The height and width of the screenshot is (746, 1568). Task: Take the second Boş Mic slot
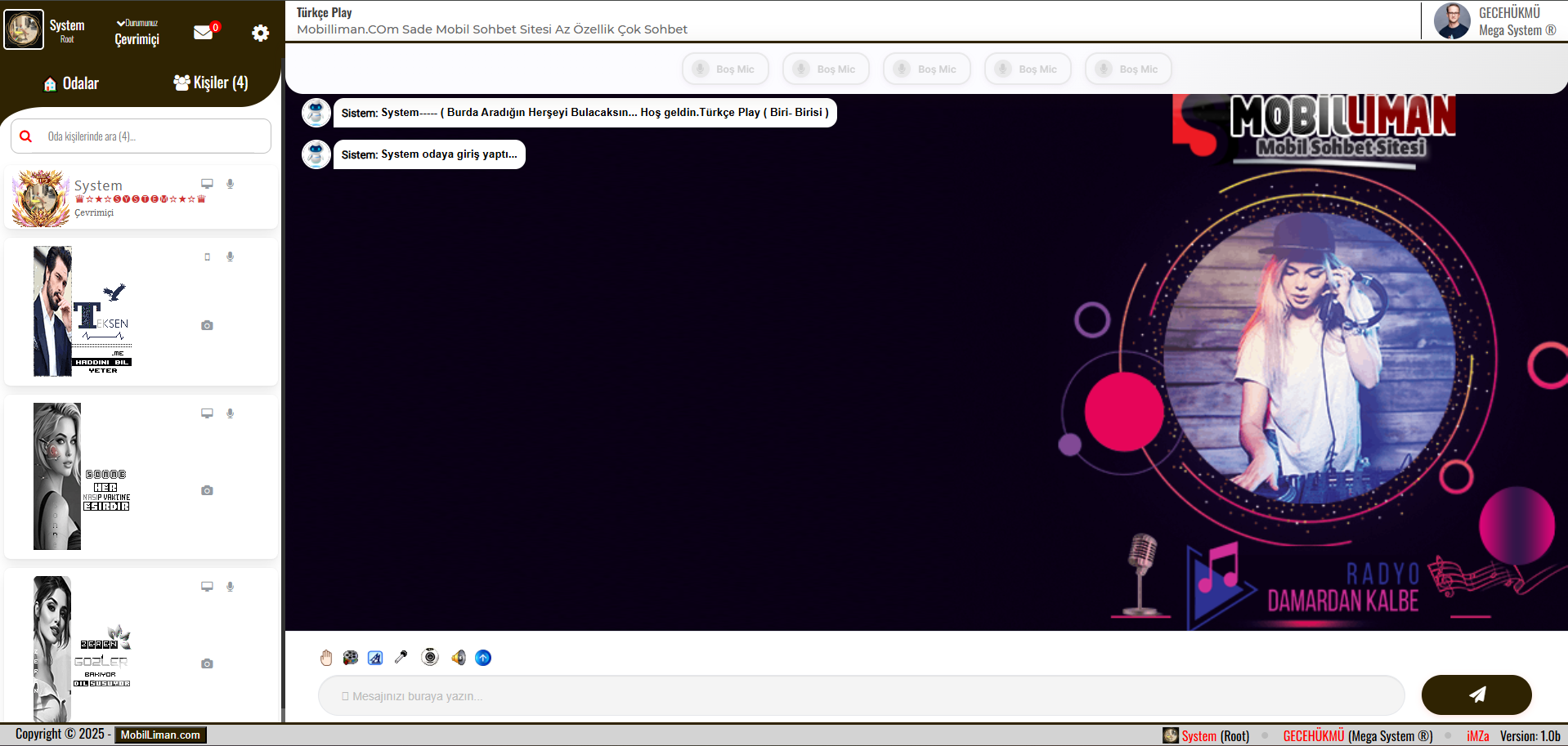826,69
